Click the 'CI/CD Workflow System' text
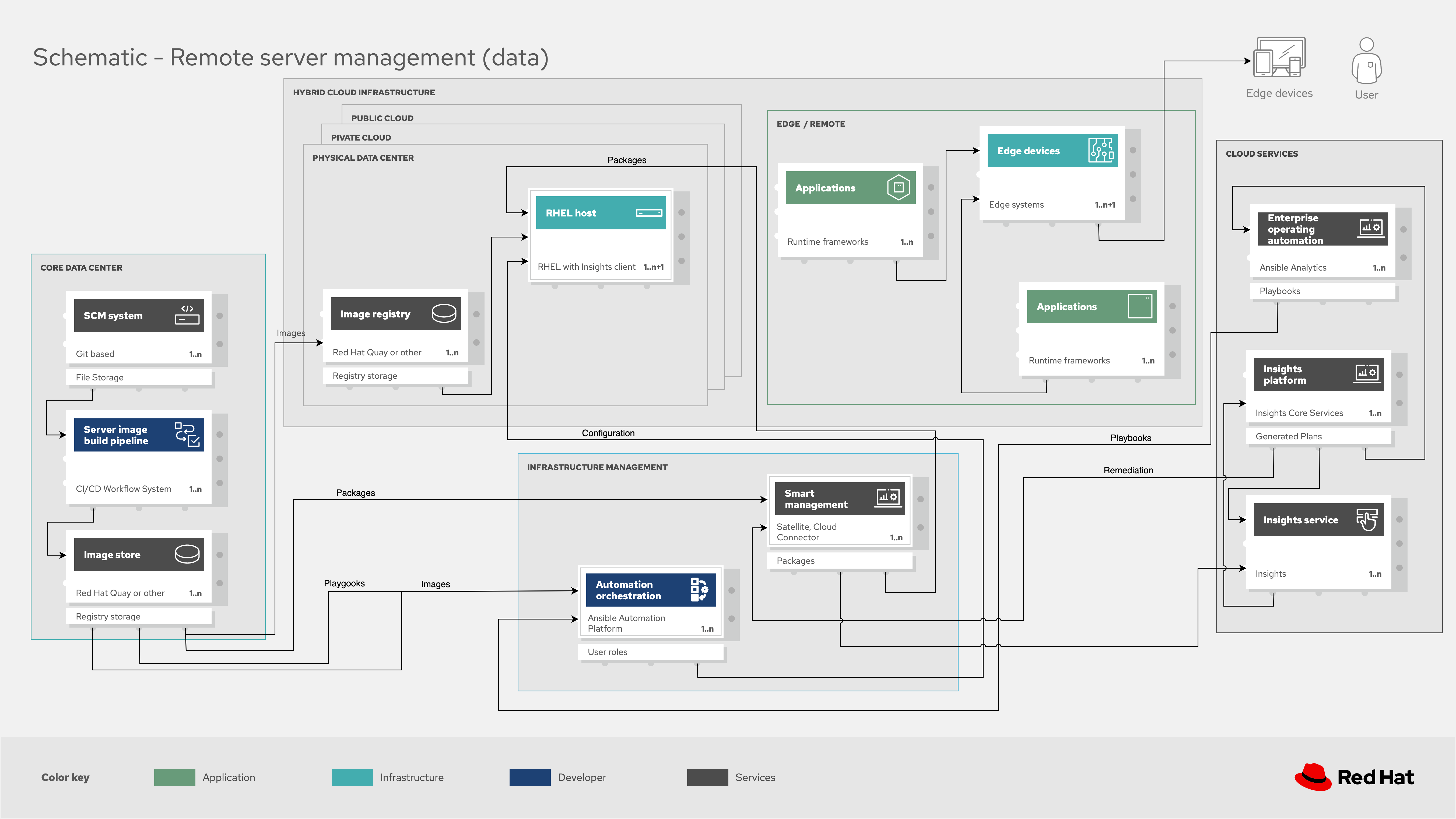This screenshot has width=1456, height=819. (123, 489)
